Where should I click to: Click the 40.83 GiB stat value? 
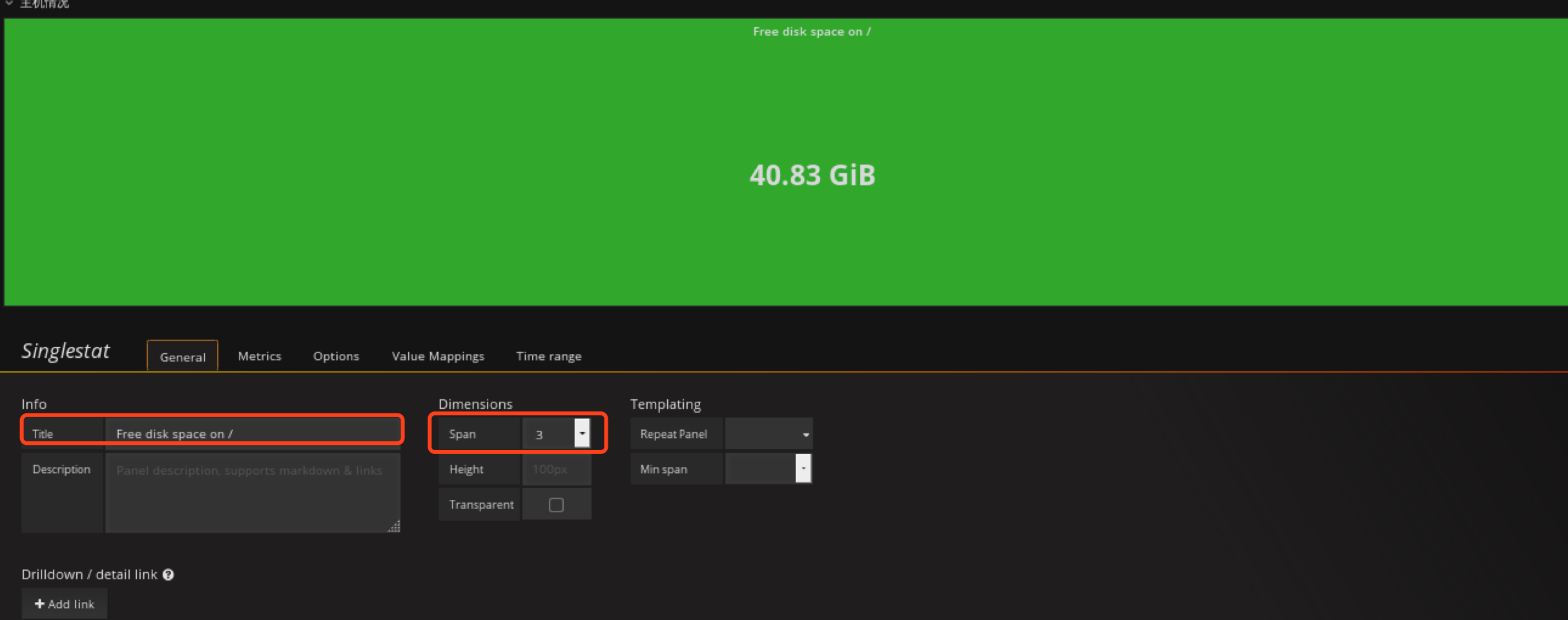[x=812, y=175]
